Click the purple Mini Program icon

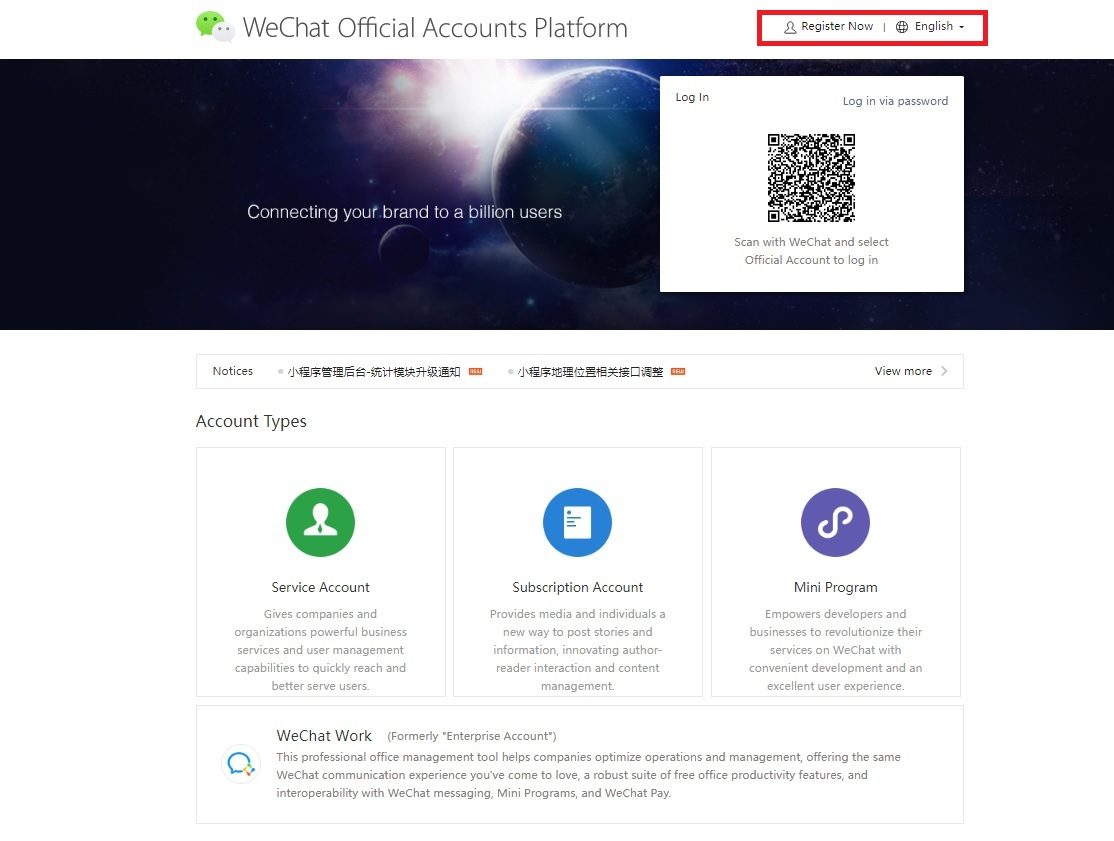click(835, 522)
